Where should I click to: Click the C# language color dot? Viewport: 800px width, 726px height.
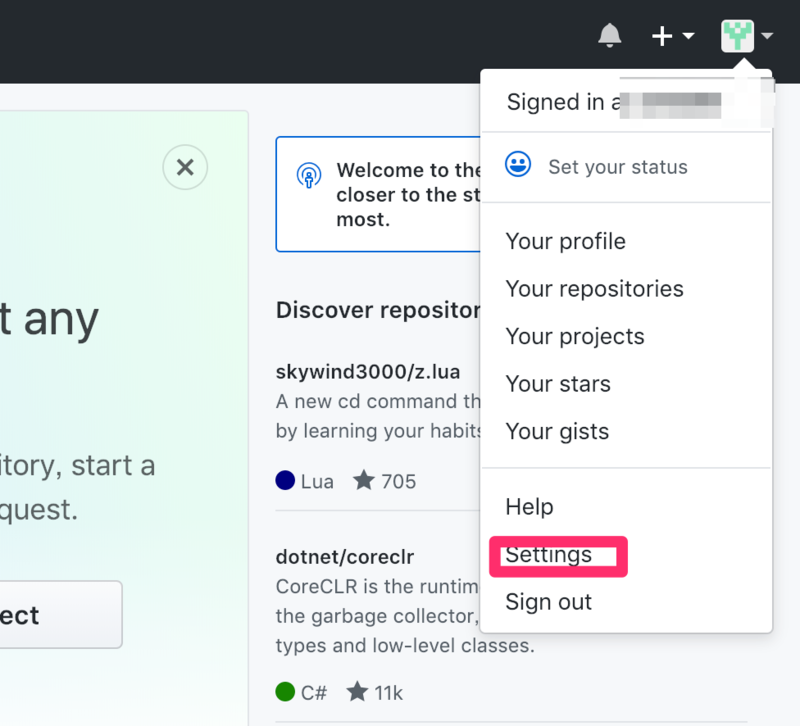(285, 692)
